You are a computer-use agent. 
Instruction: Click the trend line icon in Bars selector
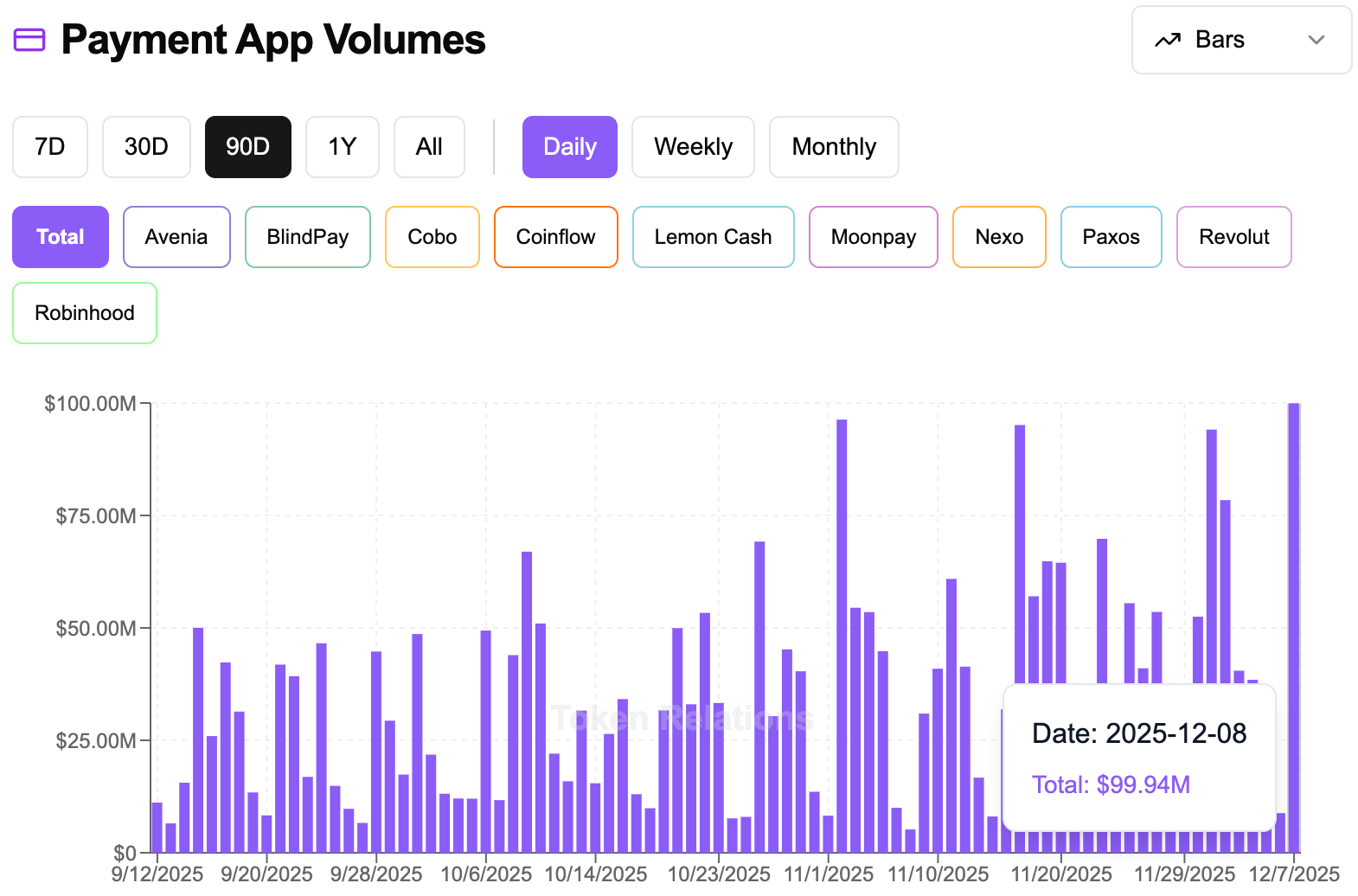pos(1168,40)
